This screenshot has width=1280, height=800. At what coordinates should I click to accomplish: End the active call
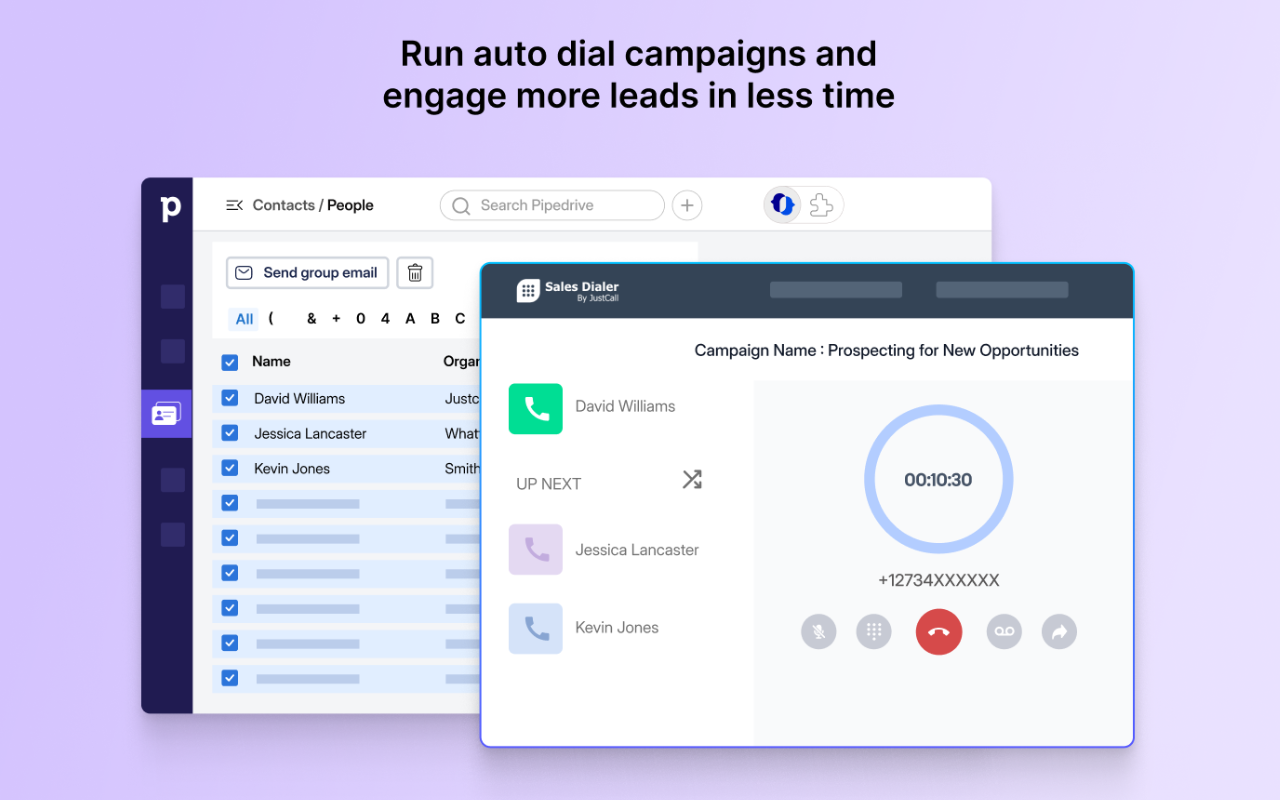click(x=939, y=631)
